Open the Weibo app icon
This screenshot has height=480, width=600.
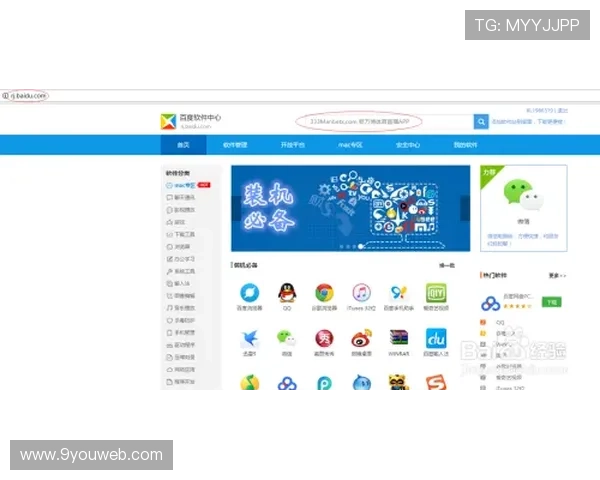click(361, 339)
